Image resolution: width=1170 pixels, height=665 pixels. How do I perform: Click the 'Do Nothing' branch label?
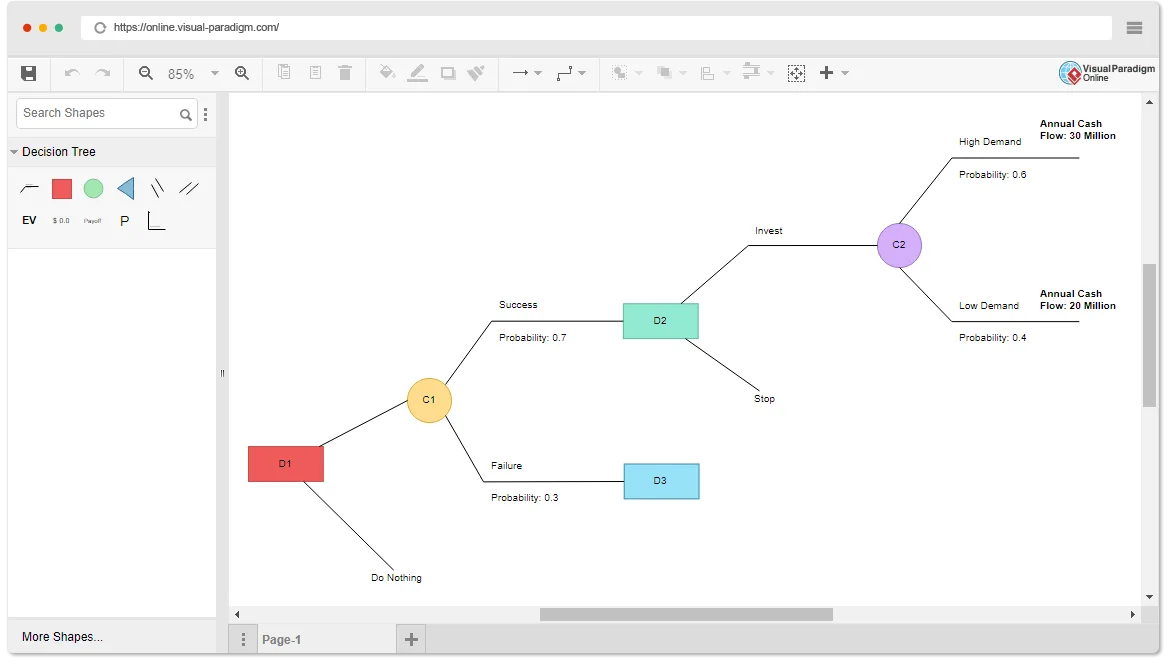point(396,578)
